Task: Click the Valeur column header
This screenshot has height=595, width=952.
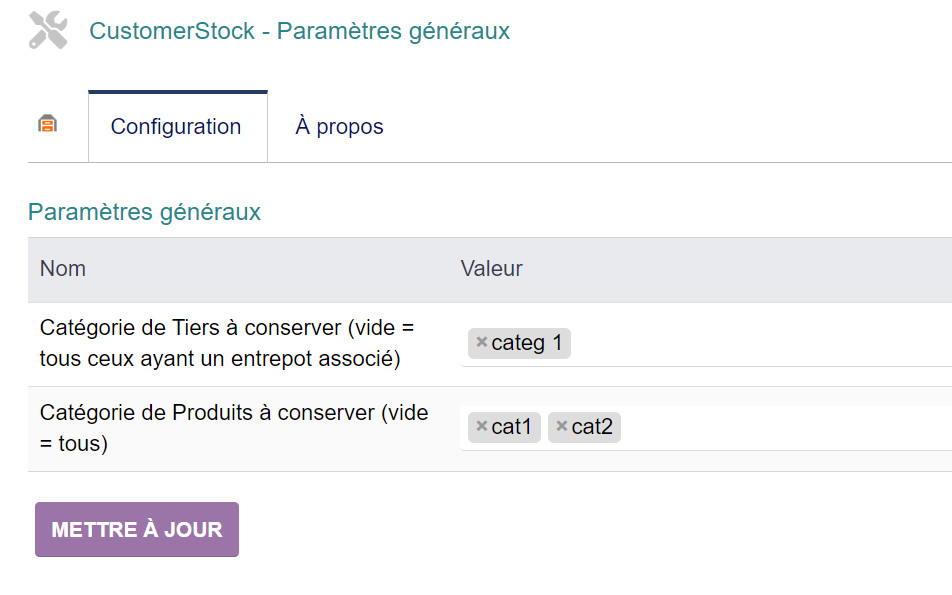Action: 491,269
